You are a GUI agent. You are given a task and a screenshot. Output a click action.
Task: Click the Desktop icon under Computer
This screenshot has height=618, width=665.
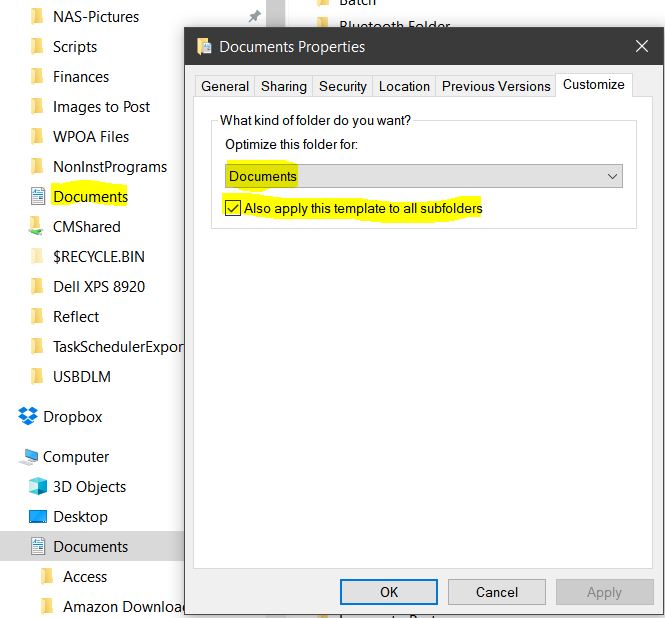38,517
